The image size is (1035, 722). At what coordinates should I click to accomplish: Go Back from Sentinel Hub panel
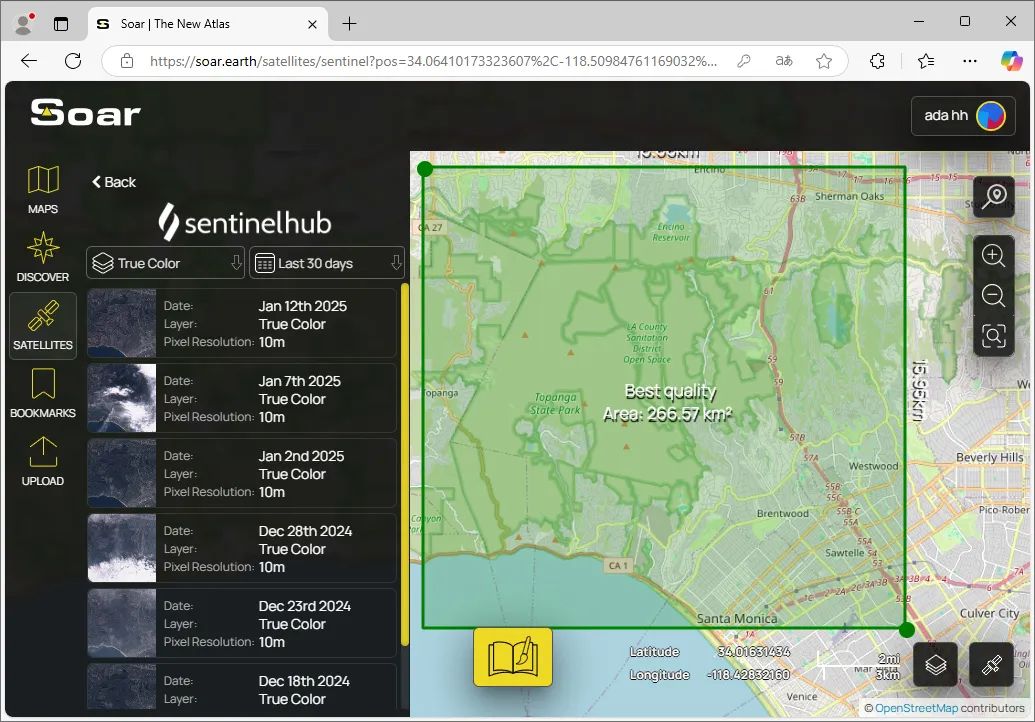point(114,182)
